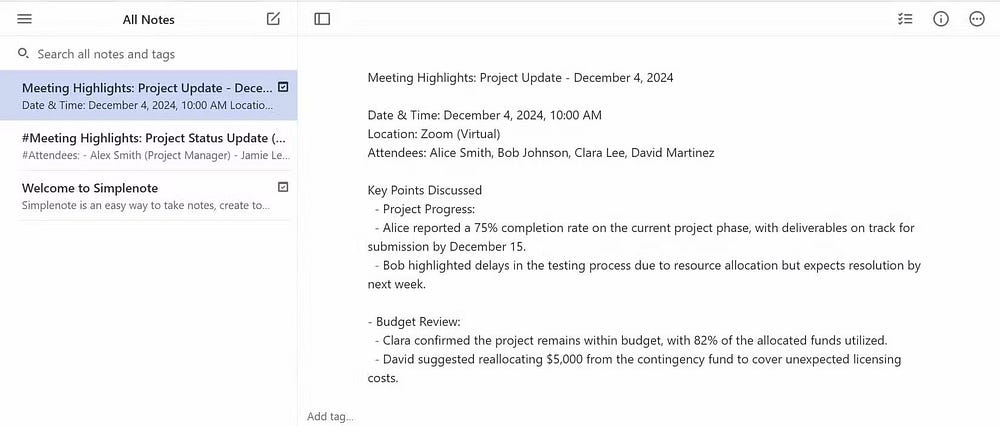1000x426 pixels.
Task: Click the Attendees line in the editor
Action: tap(540, 153)
